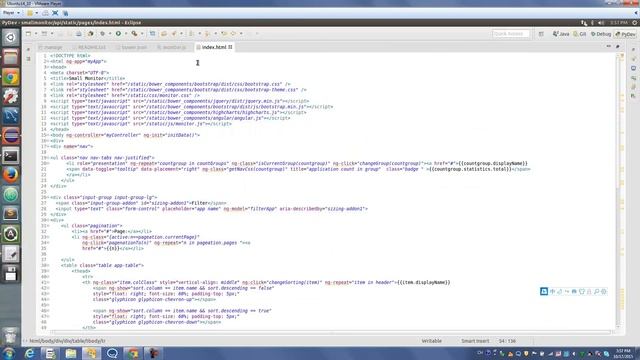Switch to the Java perspective
Image resolution: width=640 pixels, height=360 pixels.
(561, 34)
